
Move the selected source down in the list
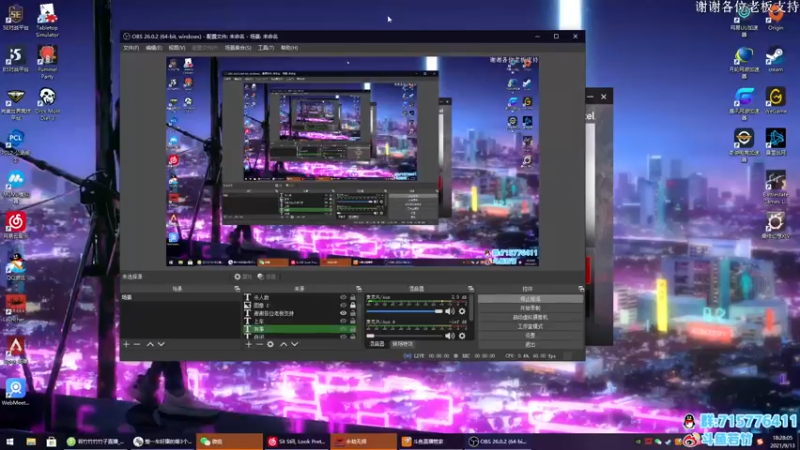click(x=294, y=344)
